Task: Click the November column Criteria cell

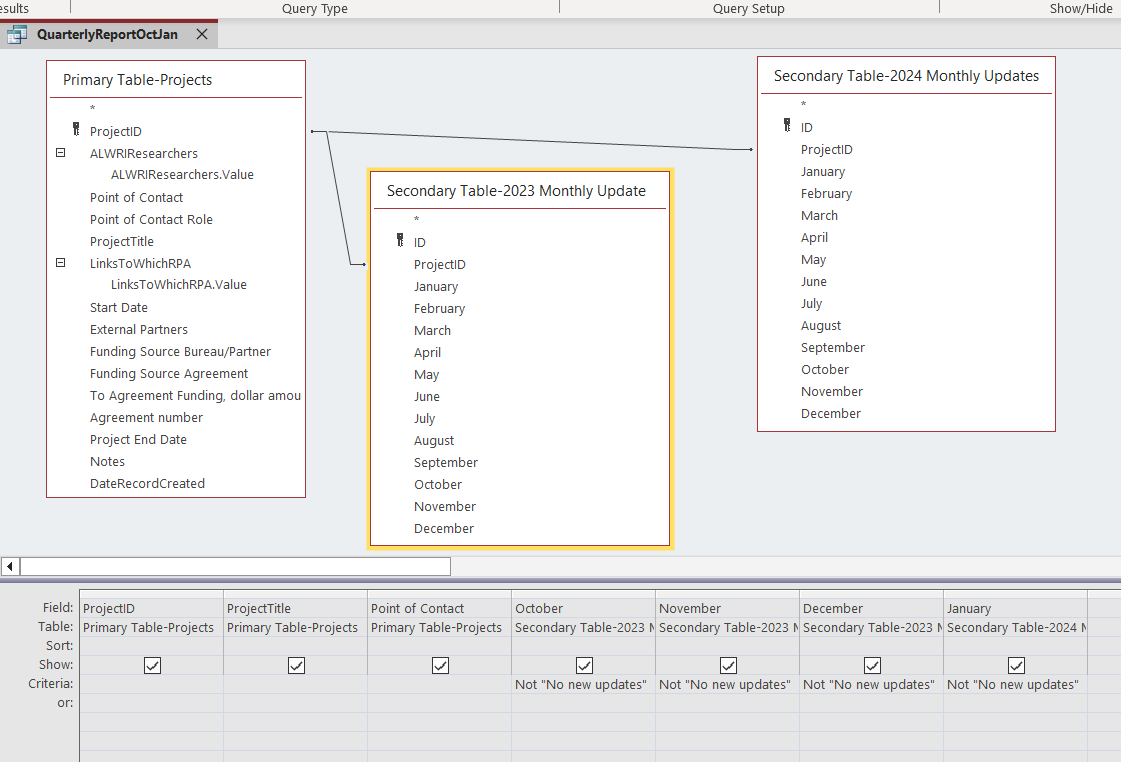Action: click(x=727, y=684)
